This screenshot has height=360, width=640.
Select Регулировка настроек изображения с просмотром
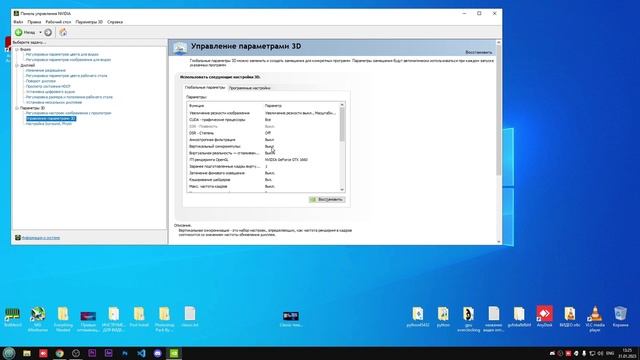(x=69, y=113)
